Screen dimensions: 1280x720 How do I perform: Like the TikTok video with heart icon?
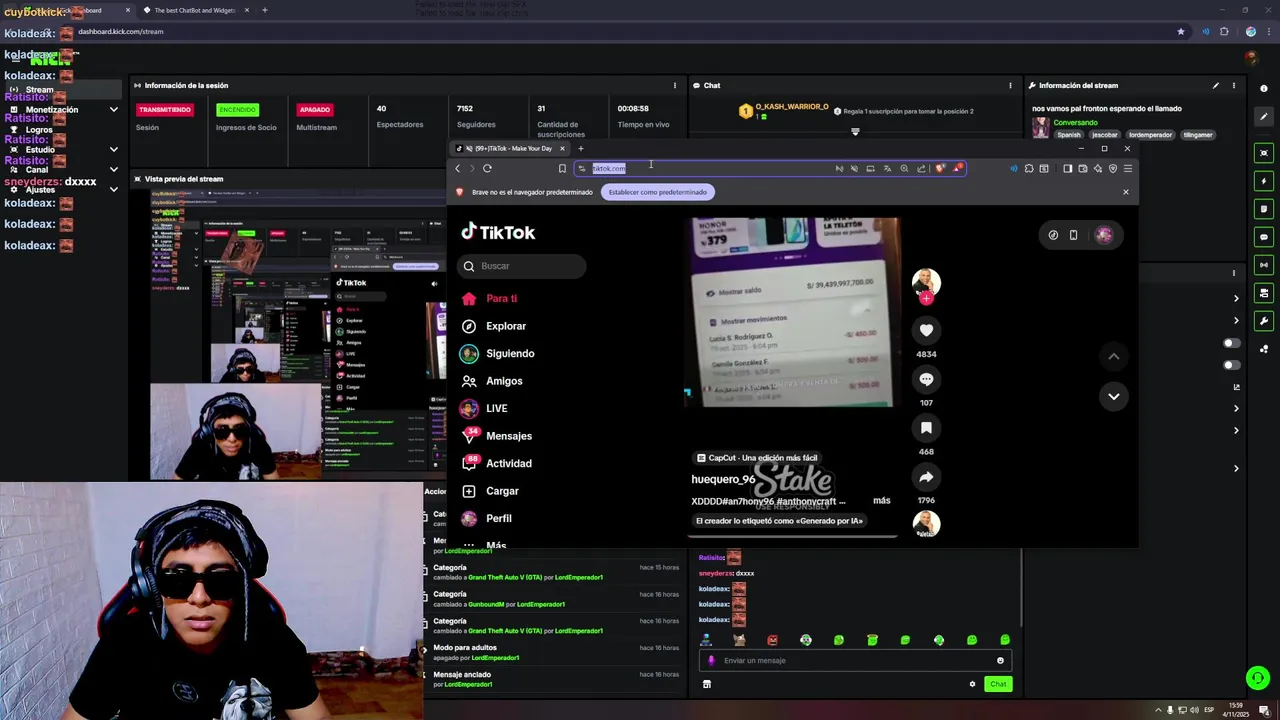pos(926,330)
